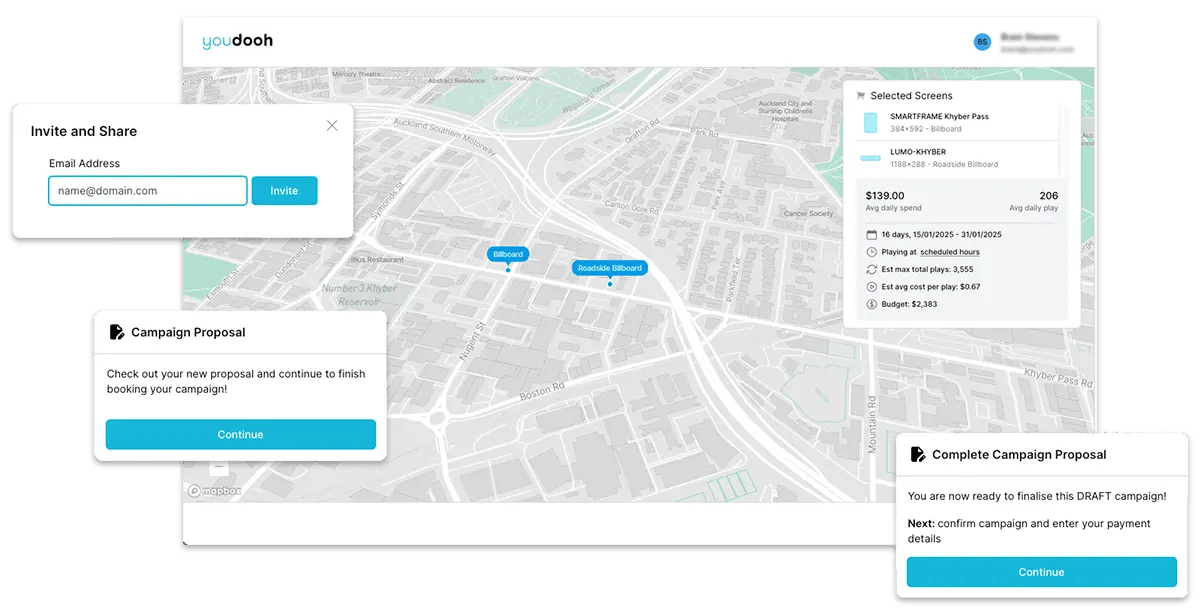
Task: Click the calendar icon beside campaign dates
Action: point(871,234)
